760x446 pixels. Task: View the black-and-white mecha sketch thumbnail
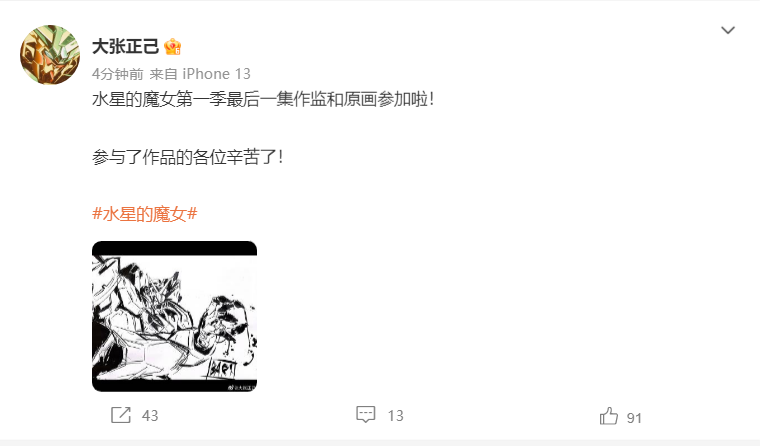(174, 316)
